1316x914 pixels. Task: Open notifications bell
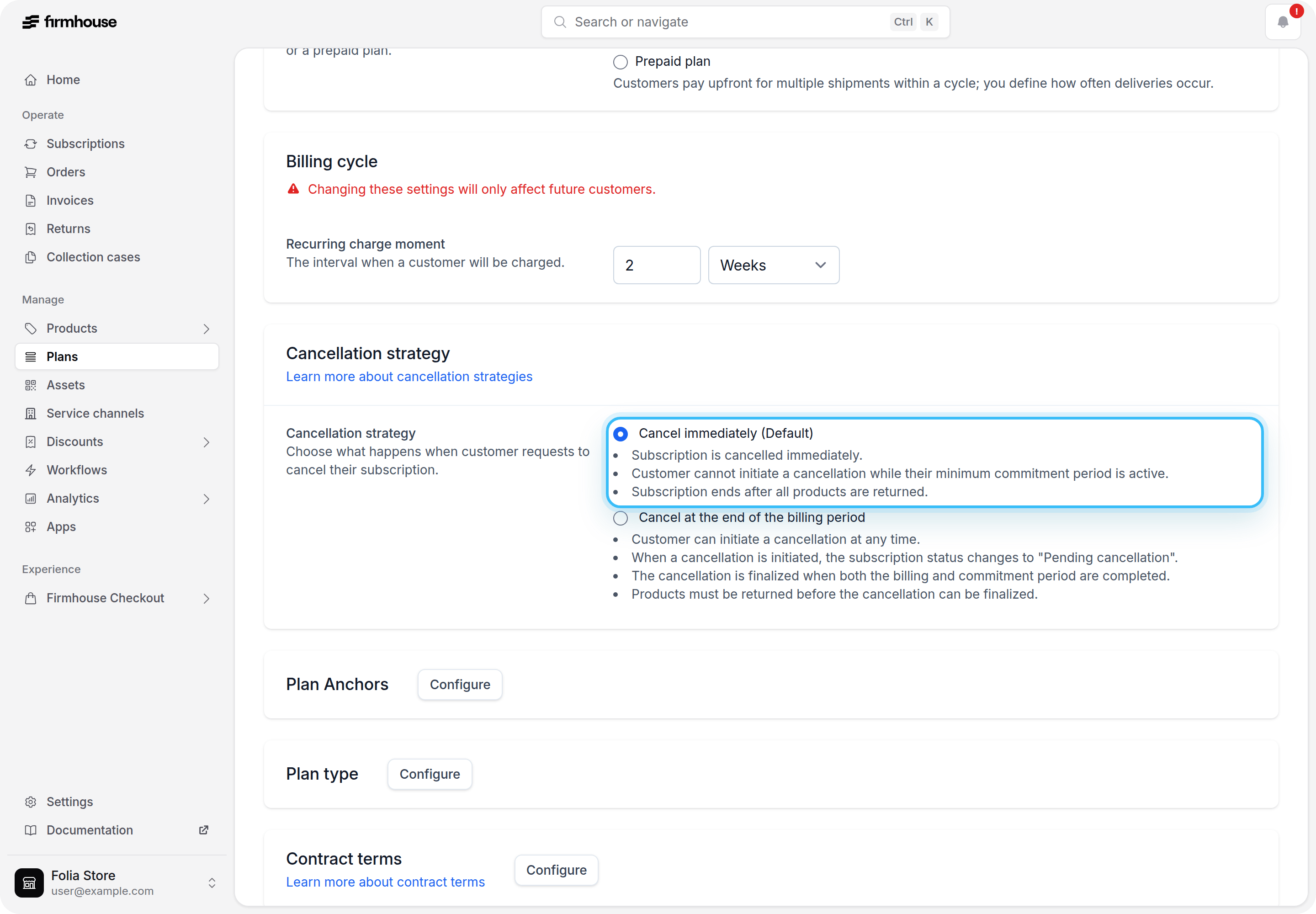pos(1283,22)
